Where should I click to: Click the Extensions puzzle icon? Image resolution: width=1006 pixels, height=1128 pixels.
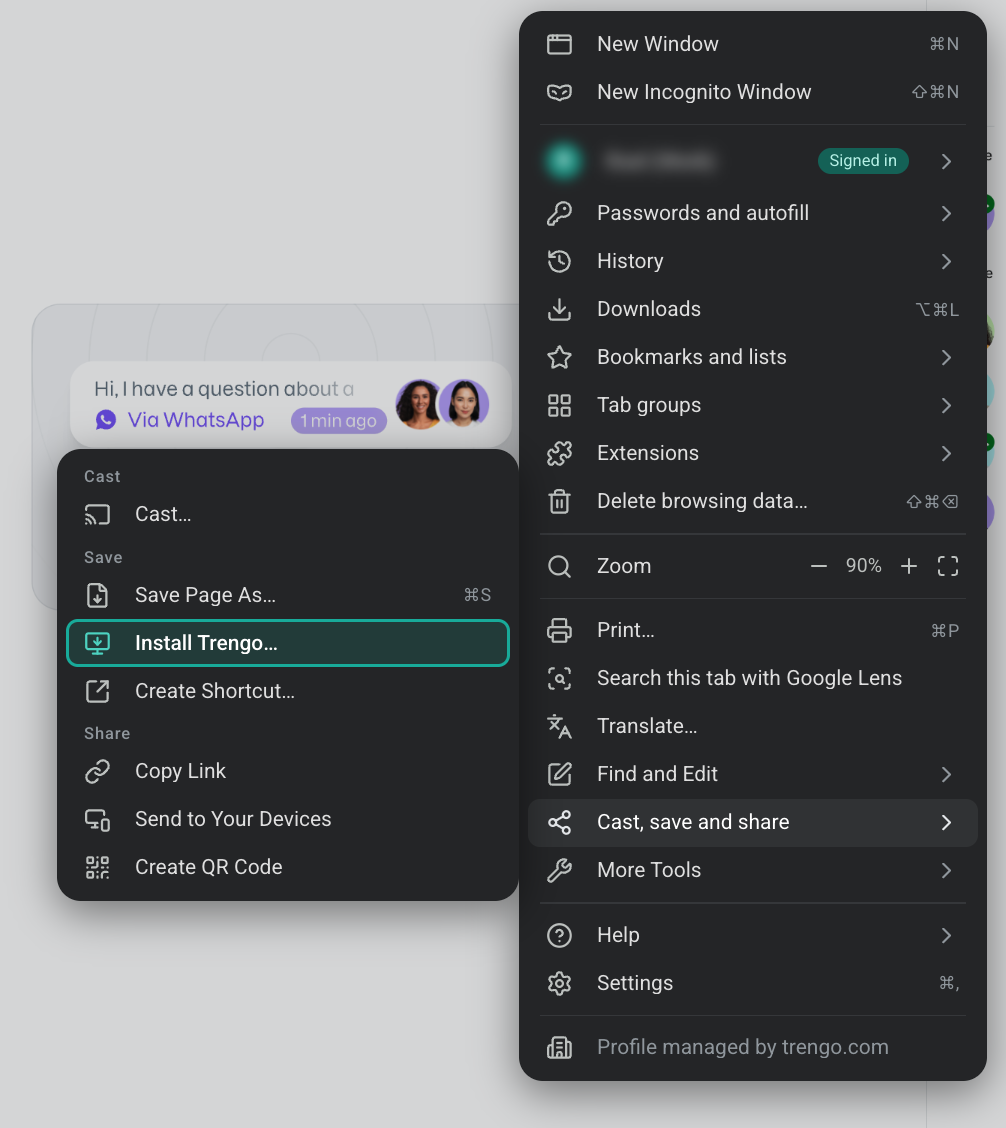point(559,453)
